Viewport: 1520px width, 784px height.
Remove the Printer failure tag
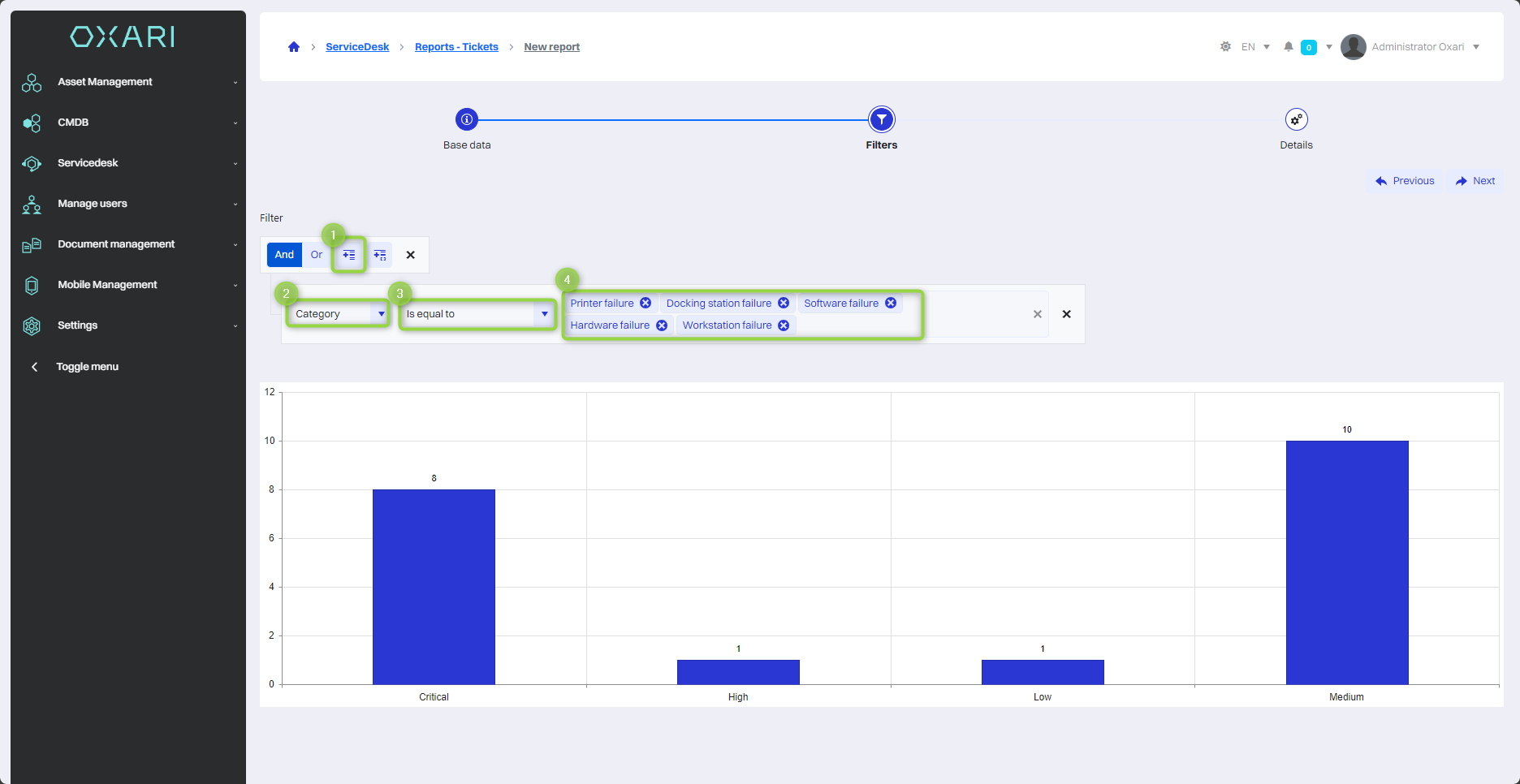click(646, 303)
